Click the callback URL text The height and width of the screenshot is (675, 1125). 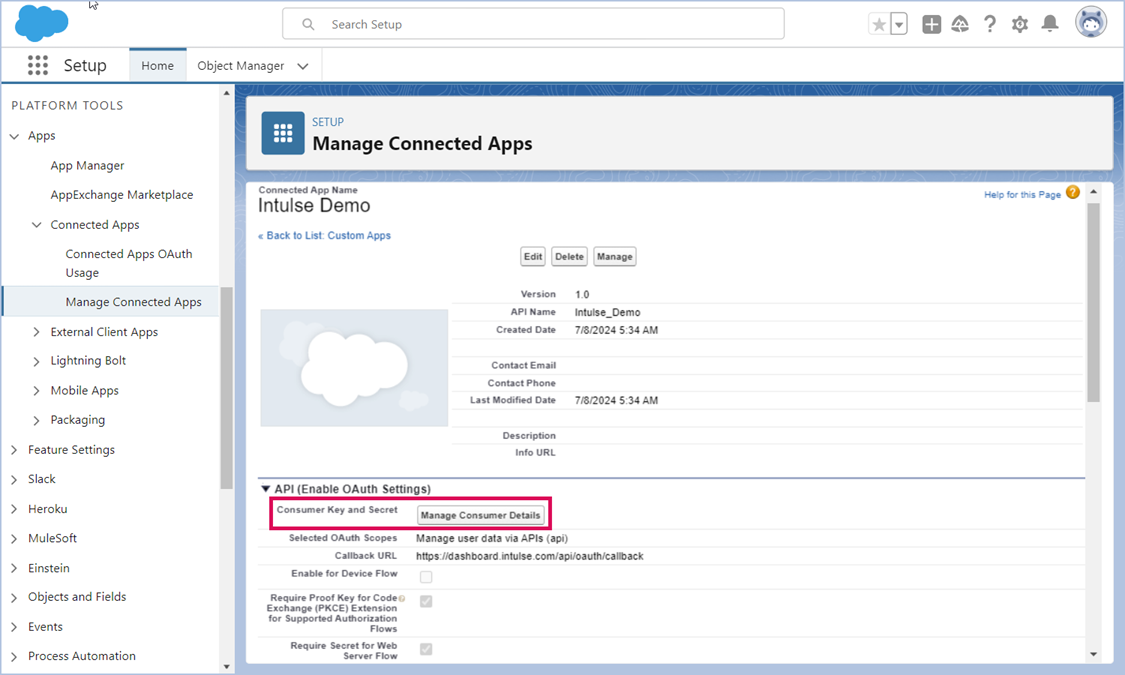pos(529,556)
